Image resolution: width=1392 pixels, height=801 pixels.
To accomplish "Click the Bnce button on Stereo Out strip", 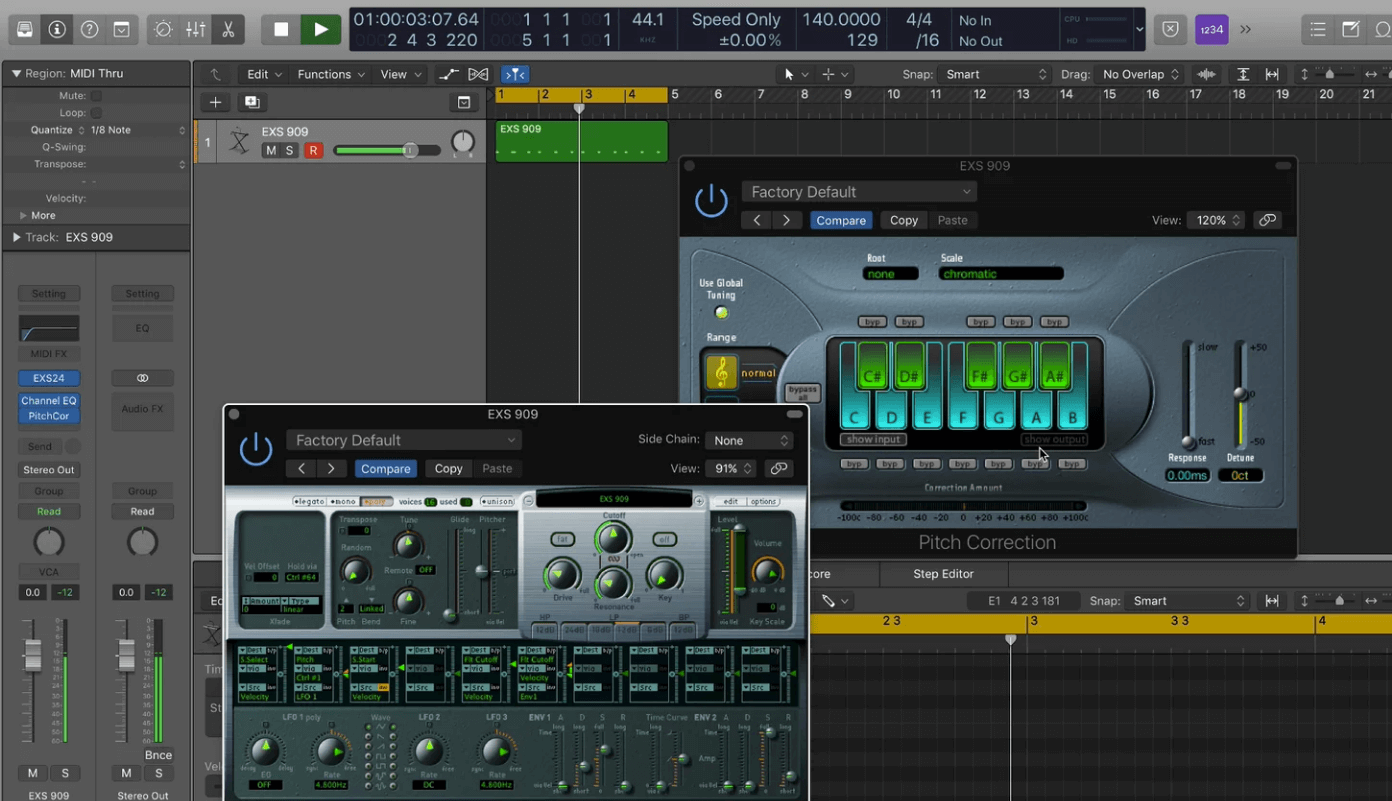I will tap(158, 755).
